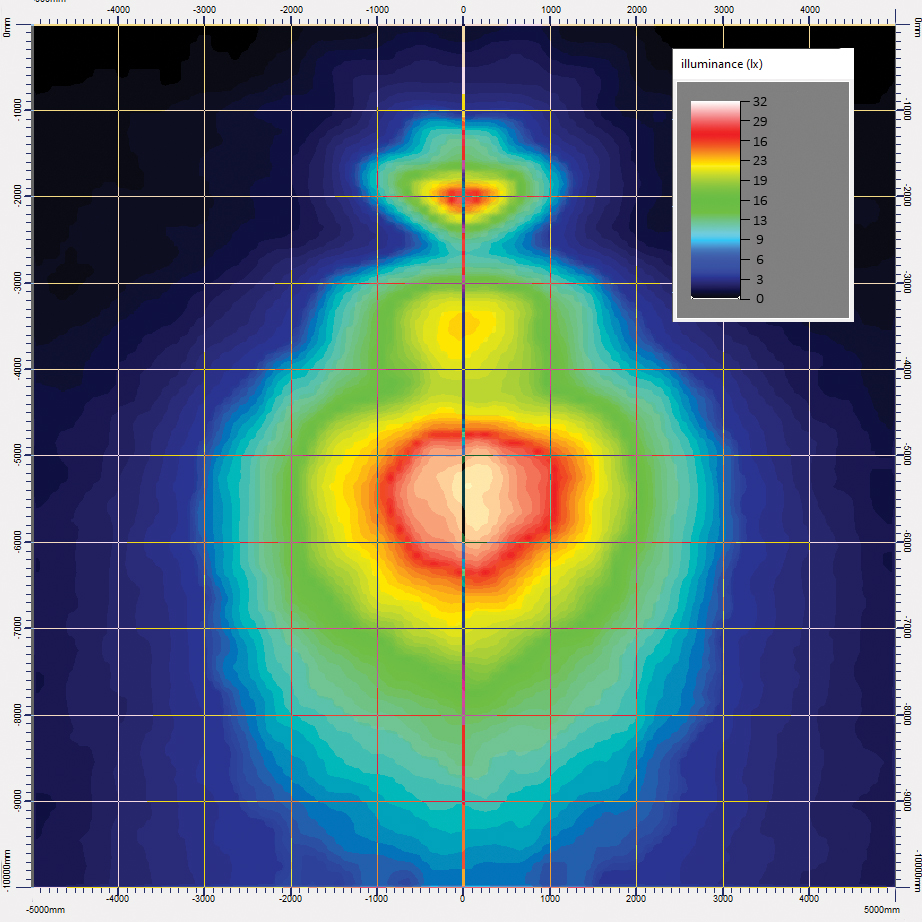This screenshot has height=922, width=922.
Task: Click the 9 tick label in legend
Action: [760, 239]
